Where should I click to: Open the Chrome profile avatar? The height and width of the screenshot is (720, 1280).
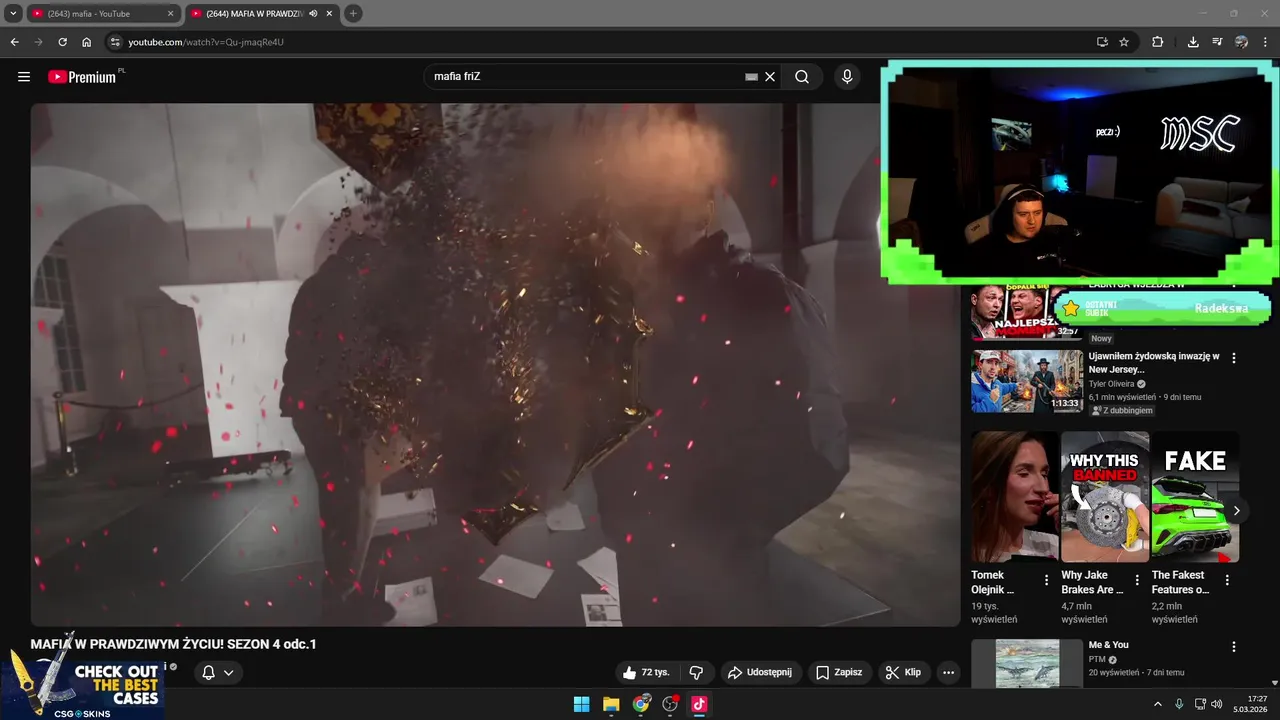(1241, 42)
